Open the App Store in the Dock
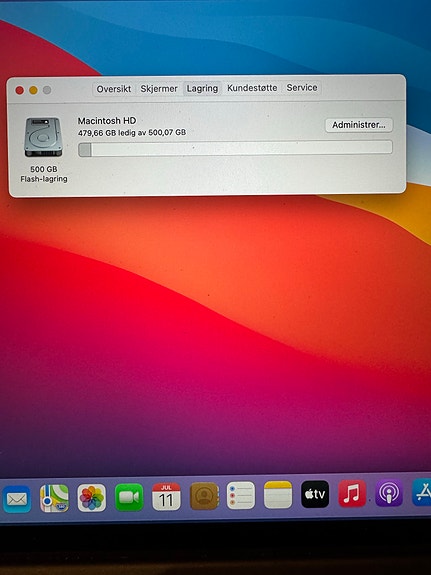Screen dimensions: 431x575 [x=422, y=492]
